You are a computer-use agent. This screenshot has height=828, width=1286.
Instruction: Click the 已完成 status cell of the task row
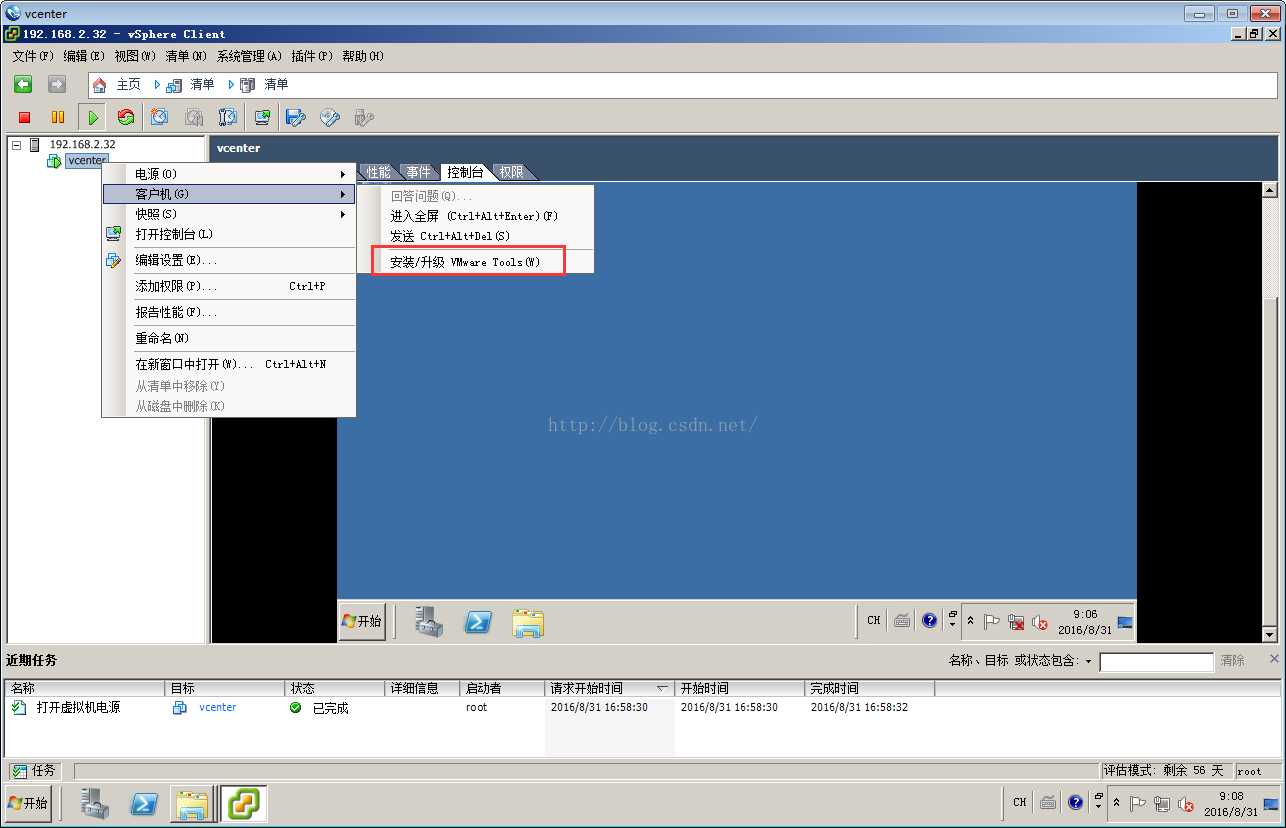(335, 708)
